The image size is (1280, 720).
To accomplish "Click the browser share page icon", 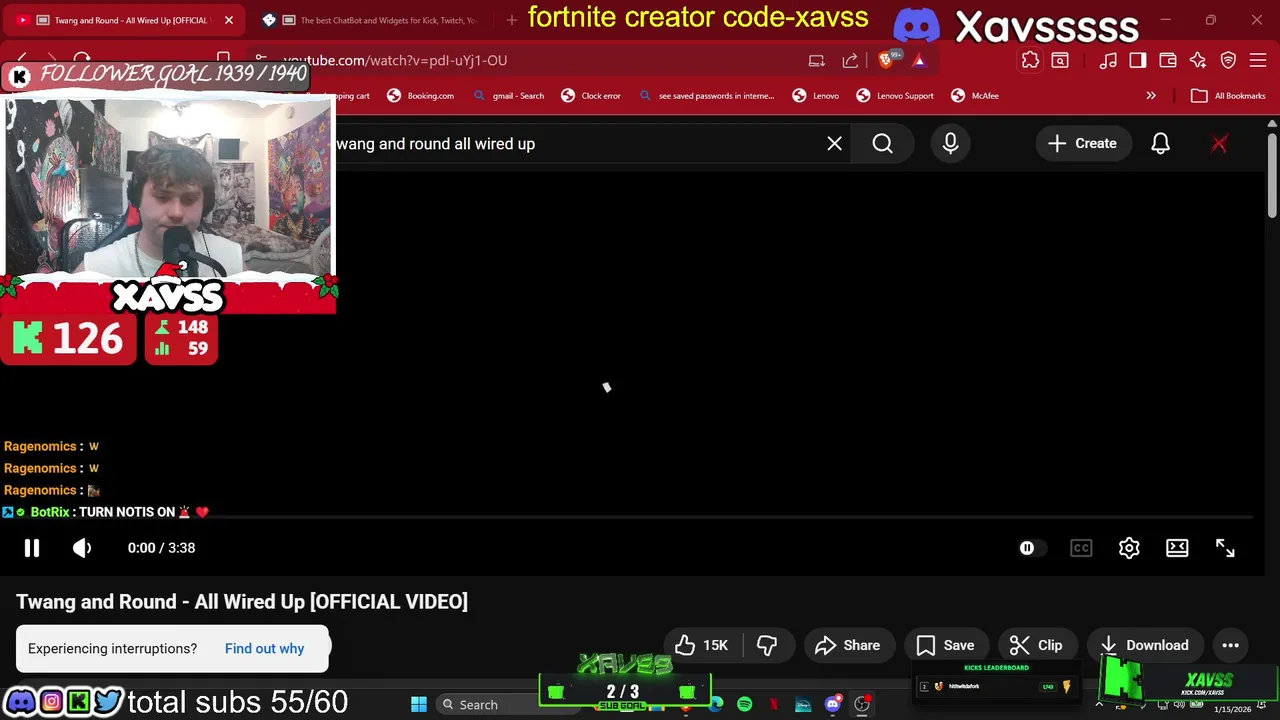I will point(850,60).
